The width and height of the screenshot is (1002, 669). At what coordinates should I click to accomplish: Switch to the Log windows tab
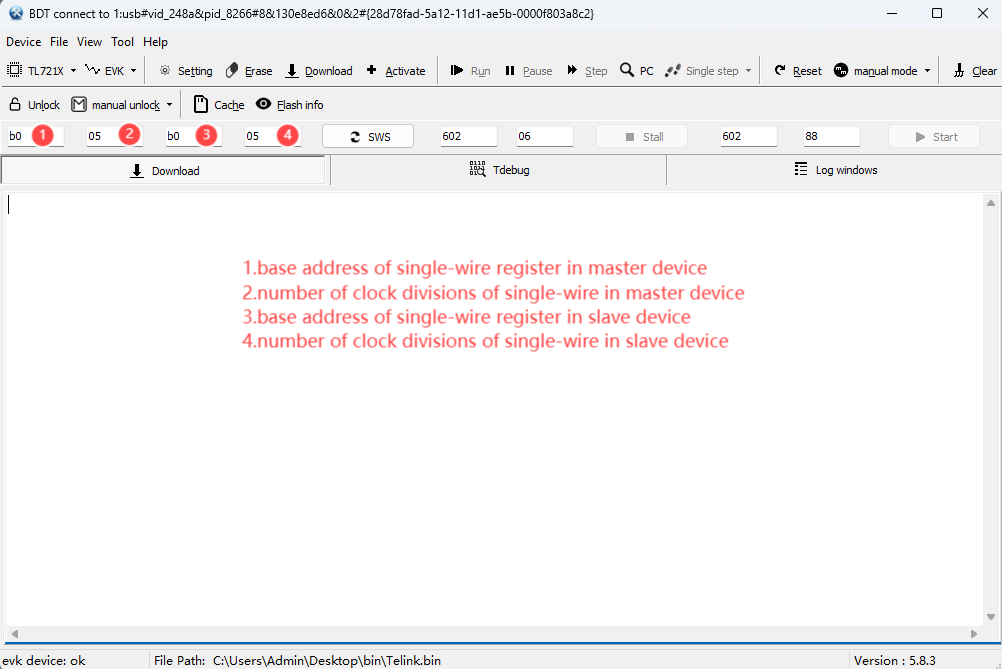point(834,170)
